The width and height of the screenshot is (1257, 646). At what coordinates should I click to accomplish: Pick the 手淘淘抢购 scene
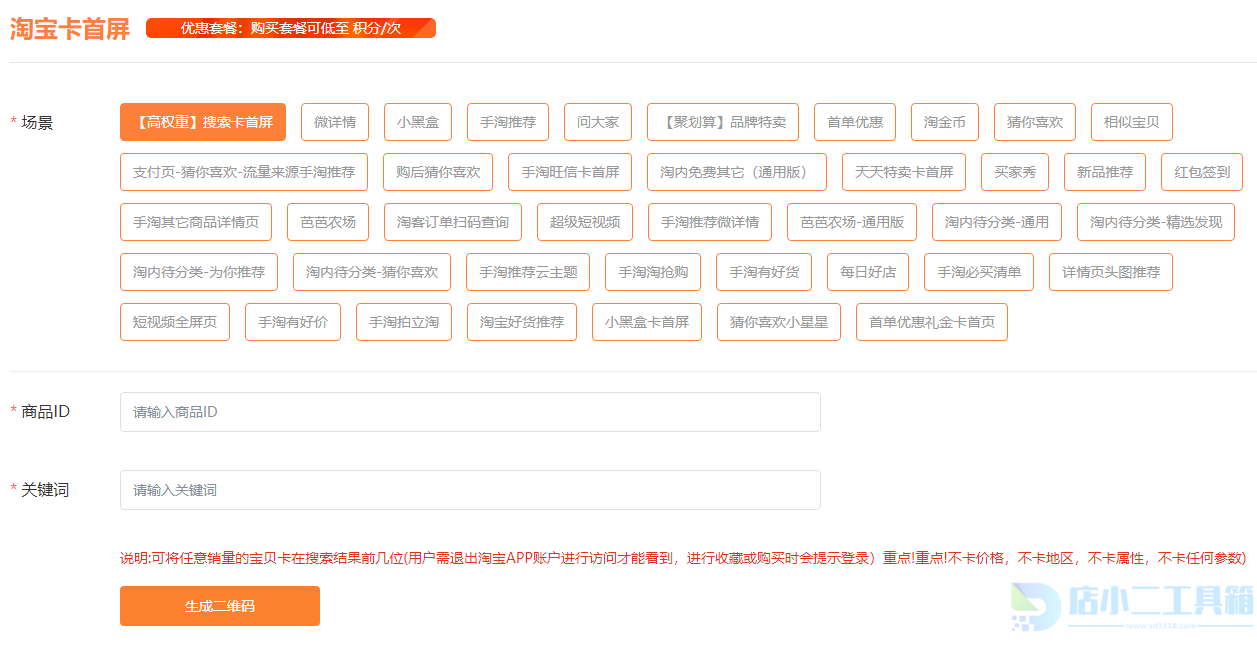click(x=653, y=272)
